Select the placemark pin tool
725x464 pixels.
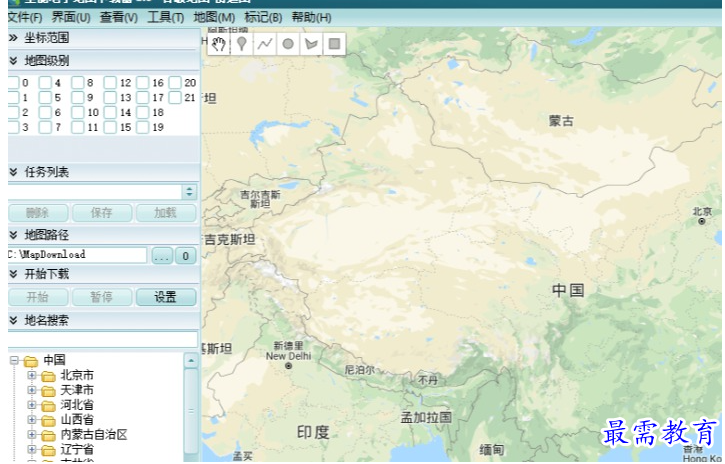[x=241, y=44]
